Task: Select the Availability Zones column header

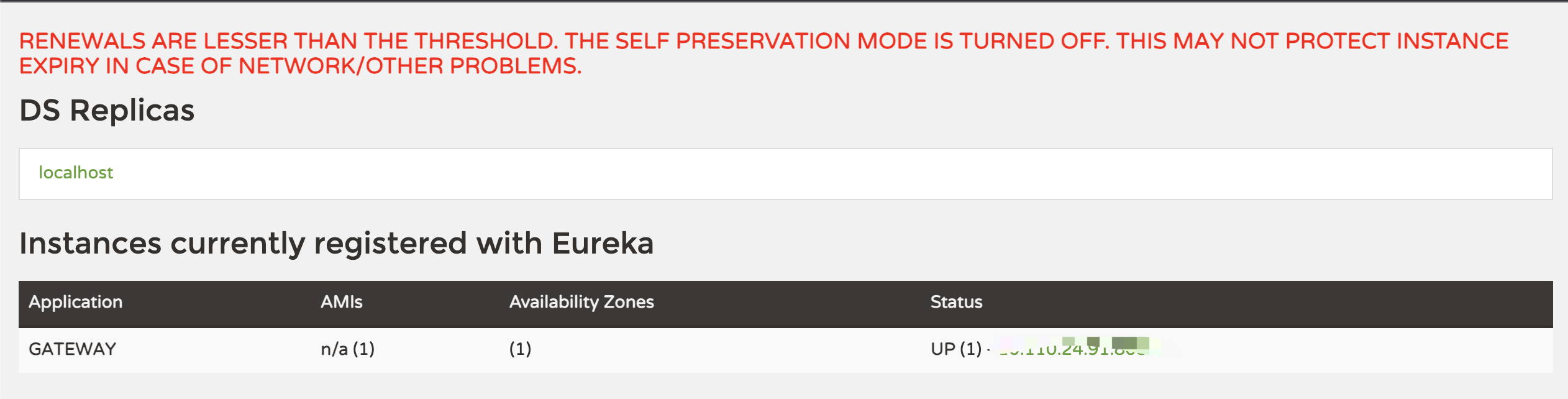Action: (581, 302)
